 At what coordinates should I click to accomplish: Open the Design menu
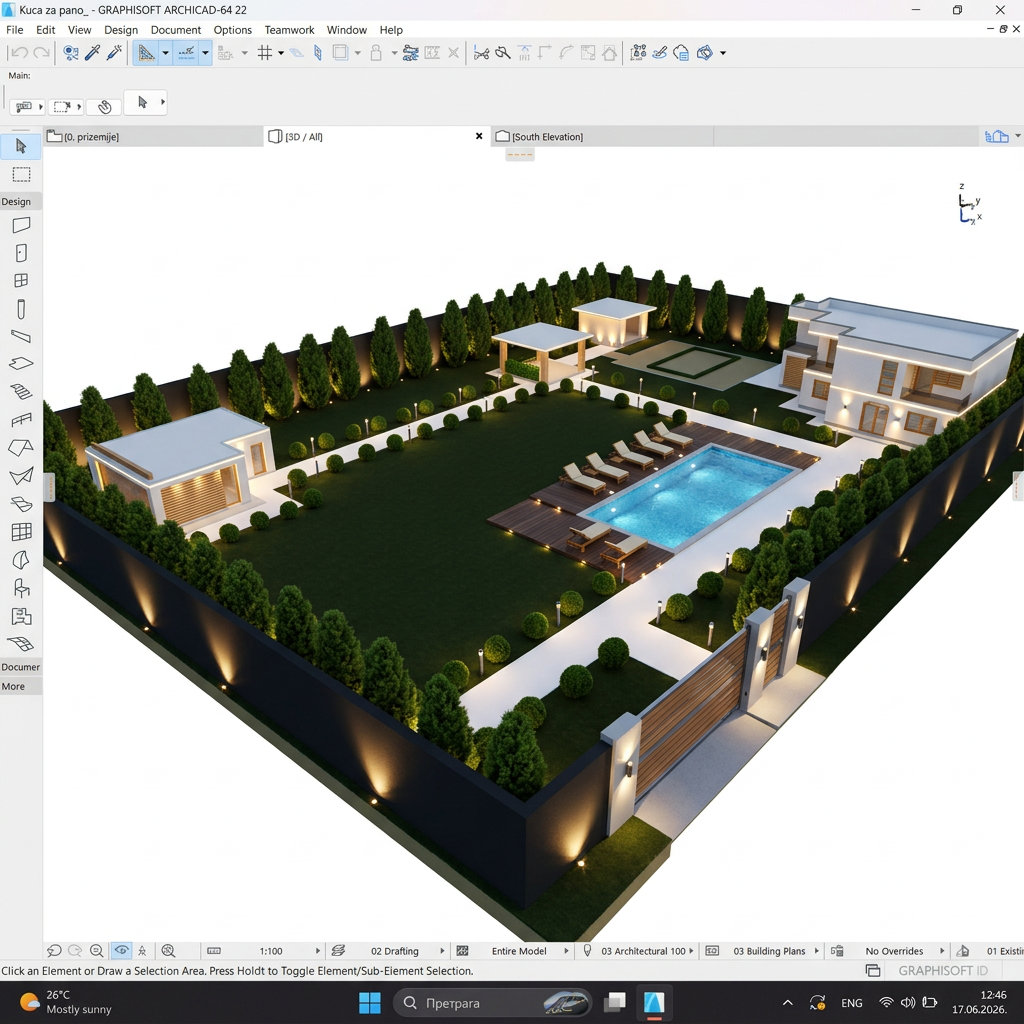pos(121,30)
